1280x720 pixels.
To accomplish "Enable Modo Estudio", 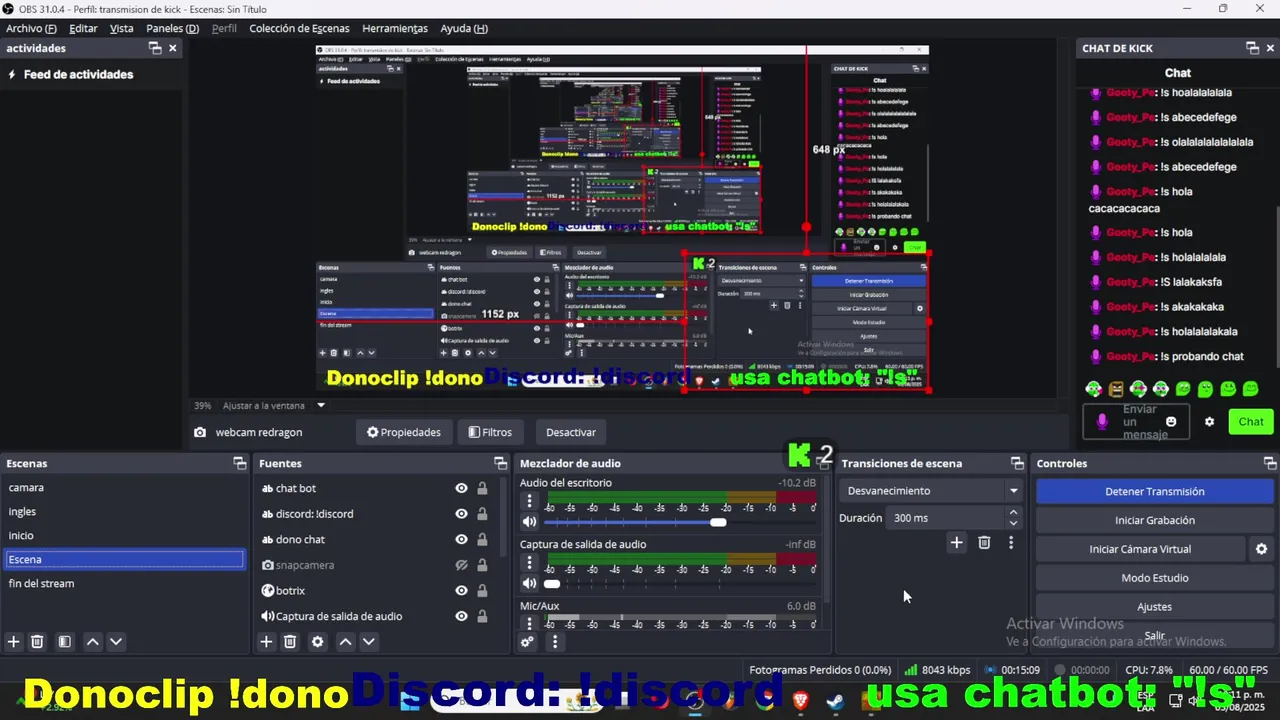I will pyautogui.click(x=1154, y=578).
